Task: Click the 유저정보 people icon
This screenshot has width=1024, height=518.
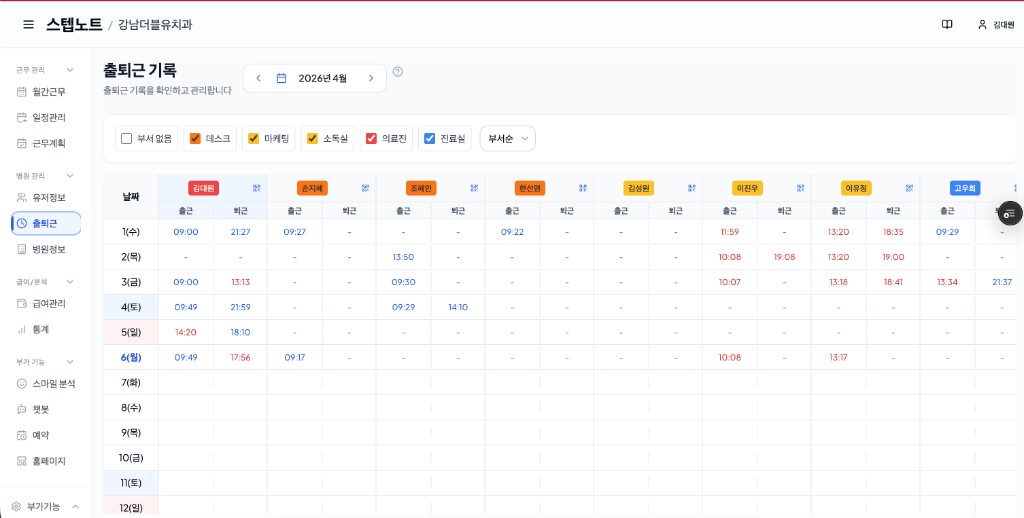Action: (x=22, y=197)
